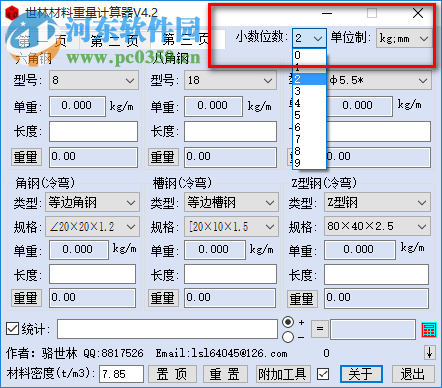Click 重量 button in 角钢(冷弯) group
Viewport: 442px width, 388px height.
(26, 298)
